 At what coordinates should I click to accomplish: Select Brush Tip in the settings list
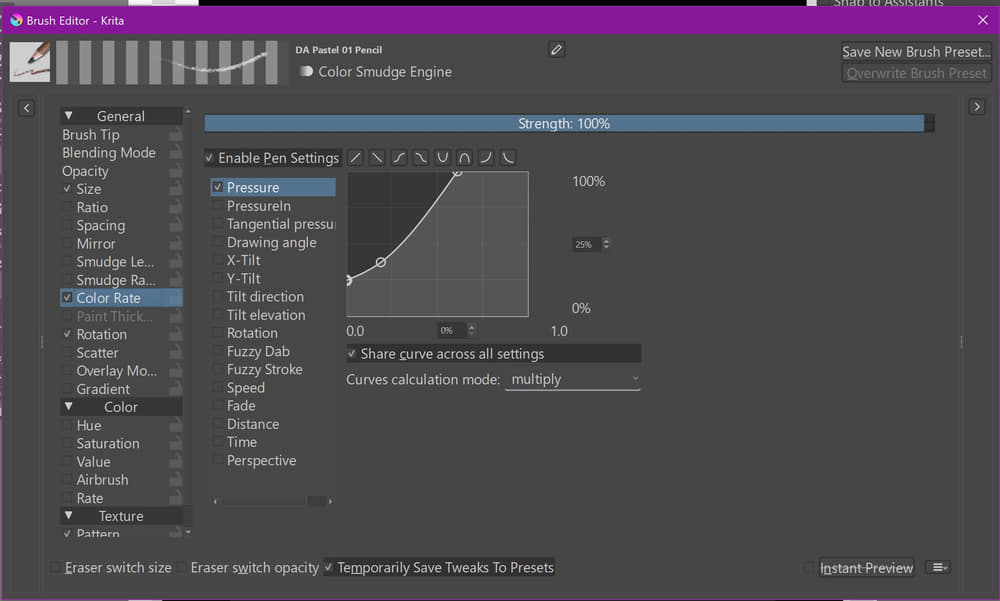click(x=91, y=135)
